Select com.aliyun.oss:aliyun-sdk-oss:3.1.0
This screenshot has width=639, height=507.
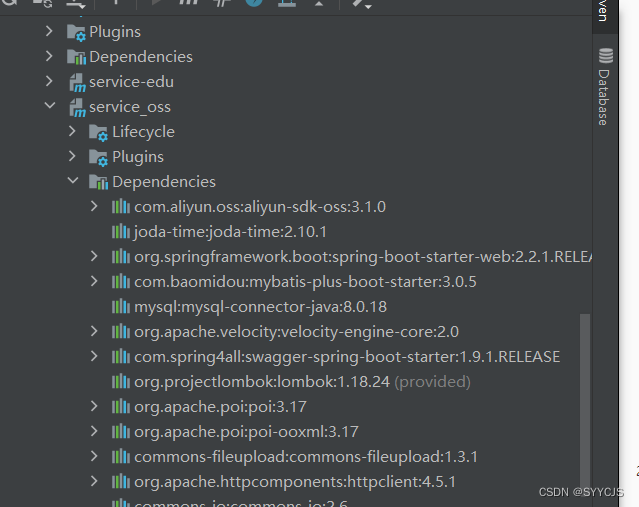260,207
